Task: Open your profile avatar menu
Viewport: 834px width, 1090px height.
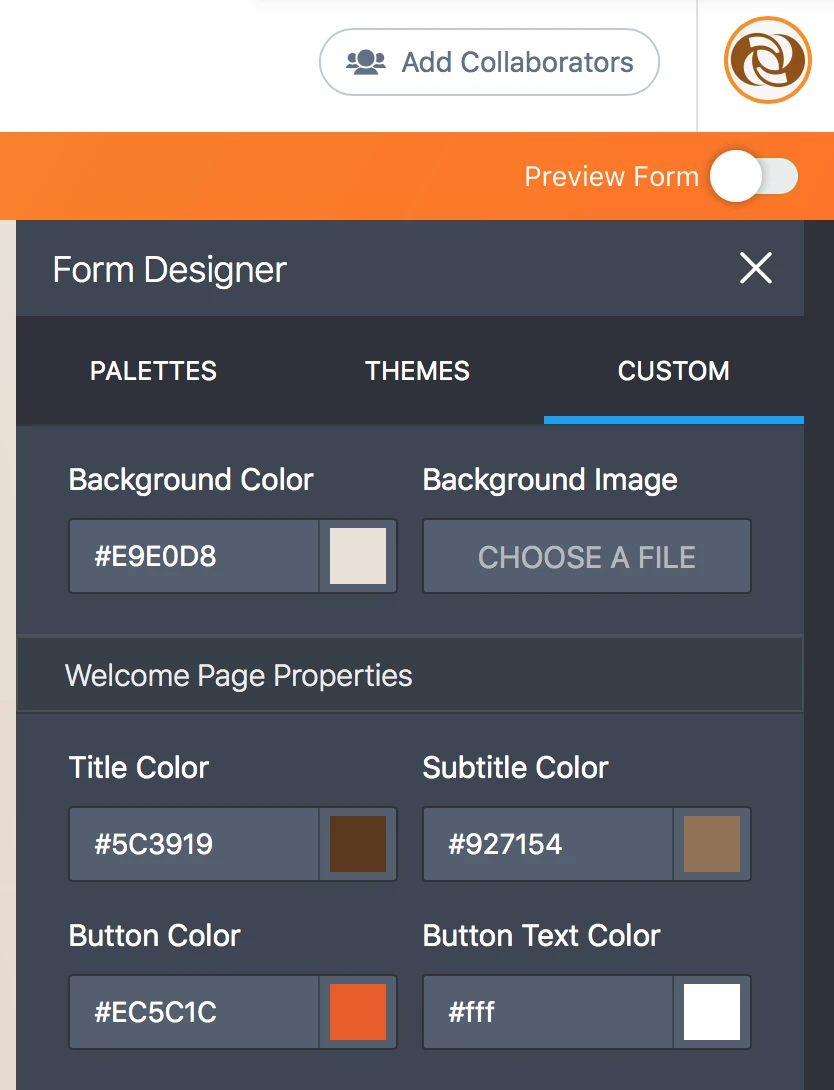Action: (766, 60)
